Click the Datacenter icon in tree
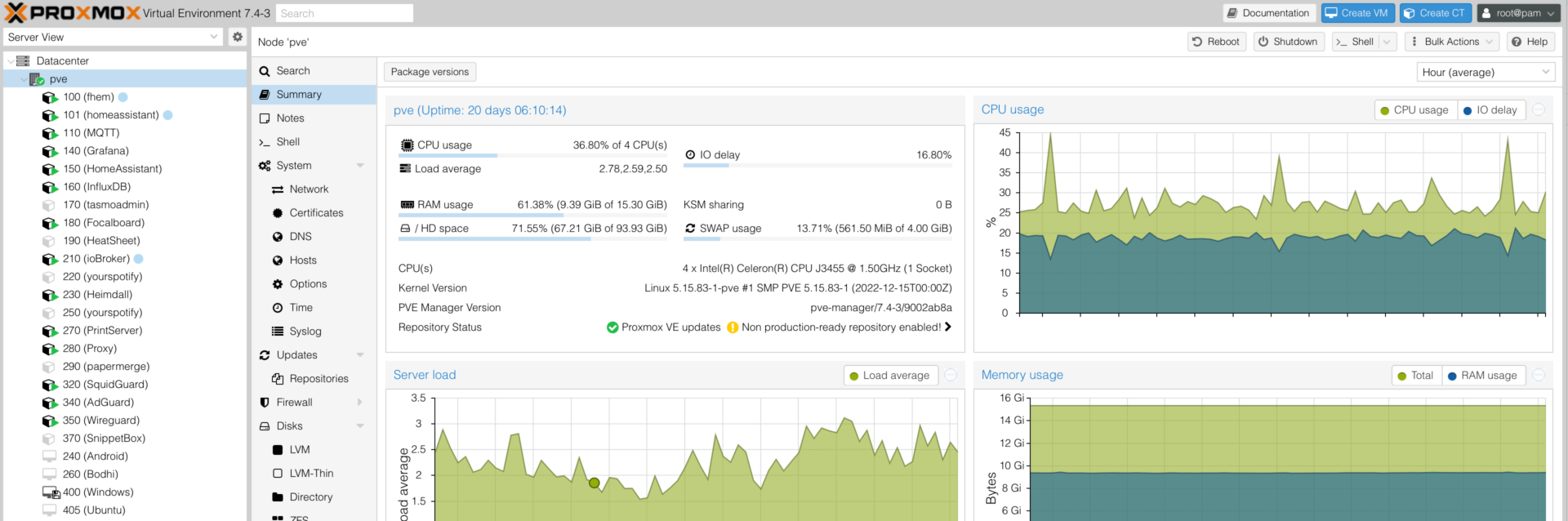 (x=23, y=61)
